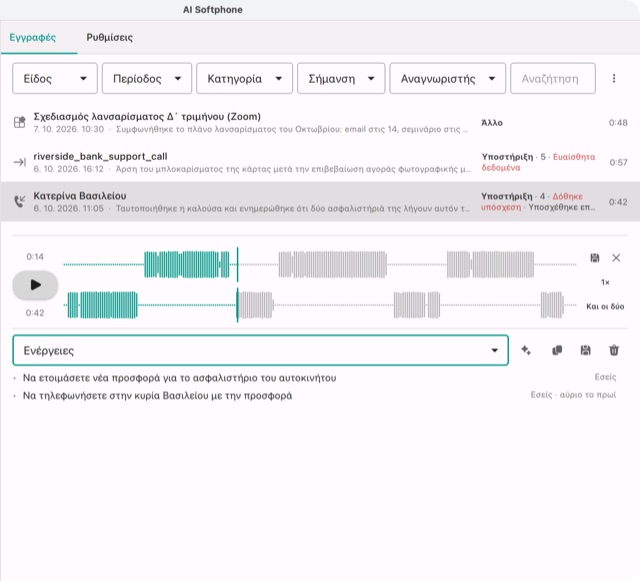
Task: Click the AI sparkle generate icon
Action: click(526, 350)
